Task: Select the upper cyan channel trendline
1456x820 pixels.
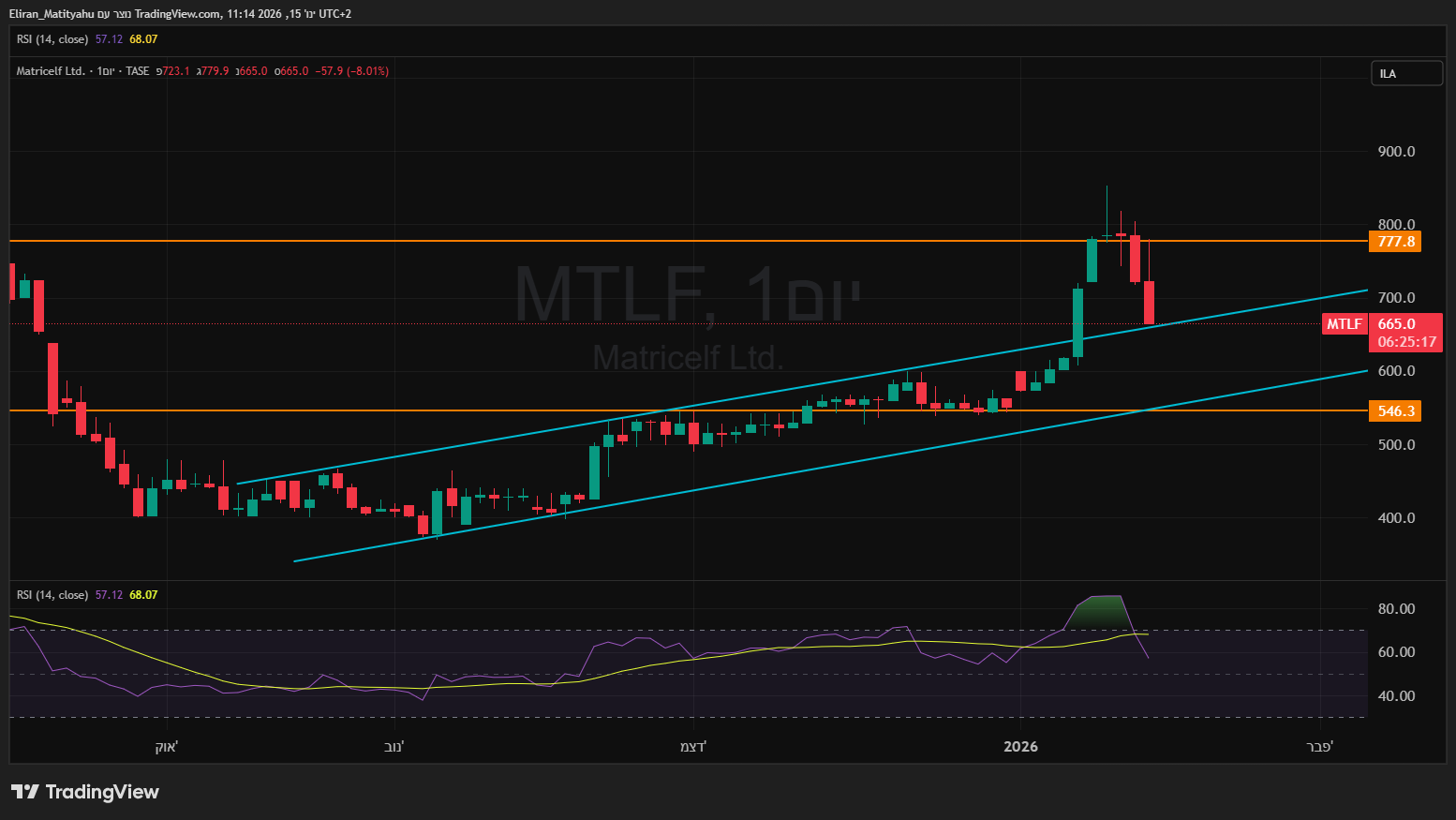Action: (802, 387)
